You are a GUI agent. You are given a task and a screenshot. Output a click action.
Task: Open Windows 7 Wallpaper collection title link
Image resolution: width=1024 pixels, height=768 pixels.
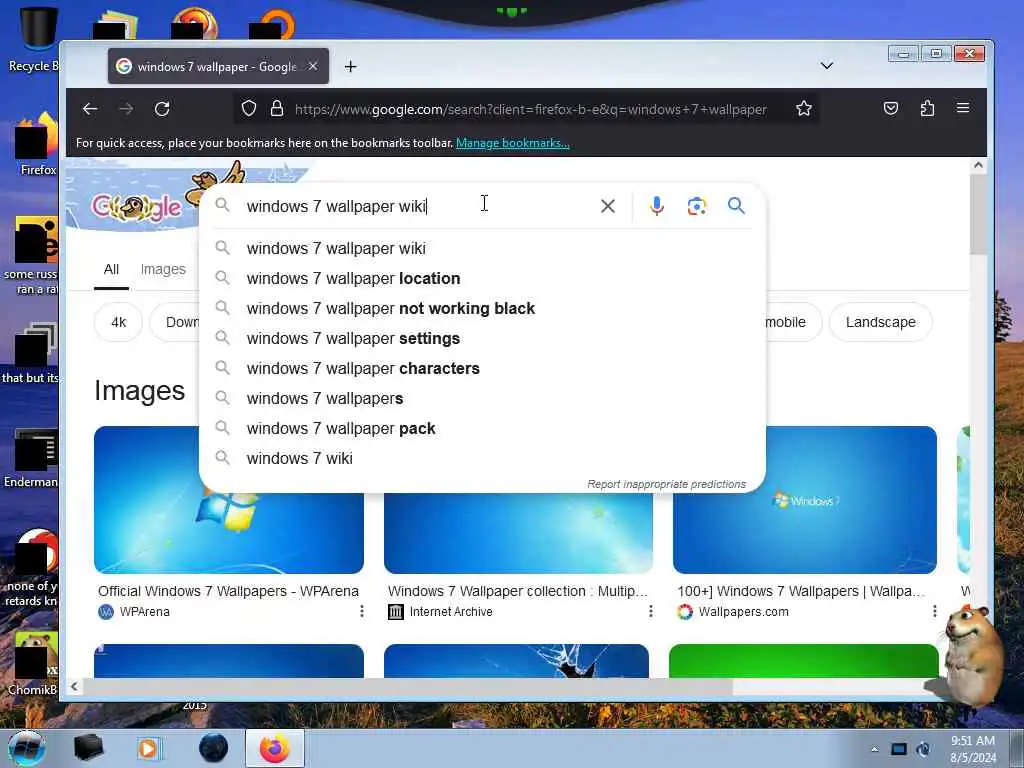517,591
